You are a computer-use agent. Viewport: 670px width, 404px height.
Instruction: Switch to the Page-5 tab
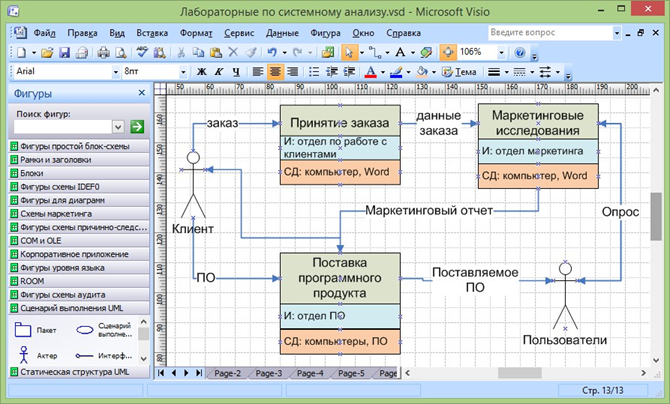(351, 373)
